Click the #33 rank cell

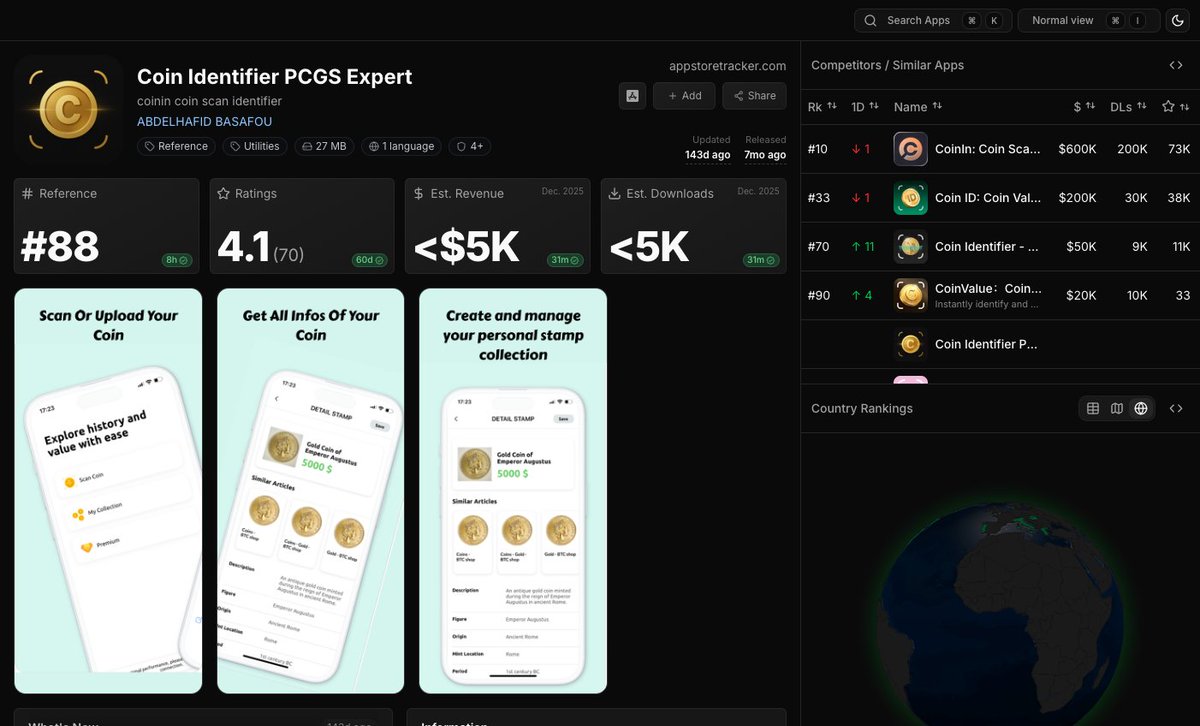[x=819, y=198]
